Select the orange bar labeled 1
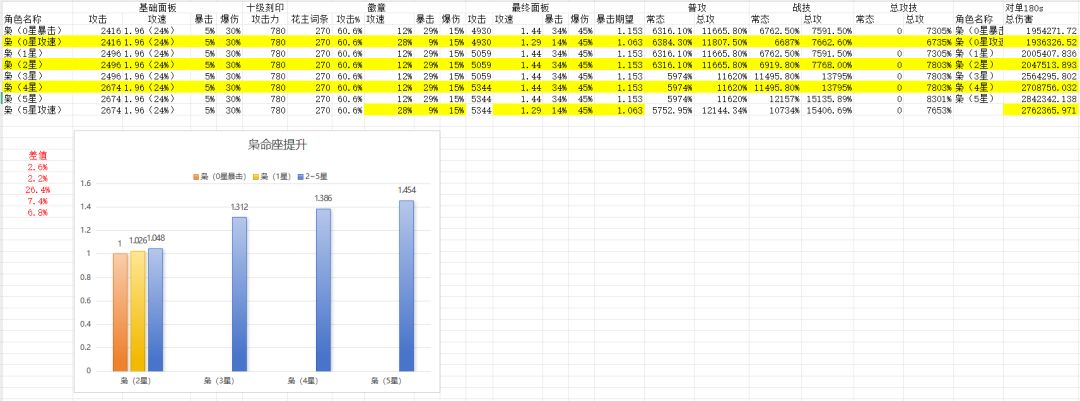 [121, 311]
